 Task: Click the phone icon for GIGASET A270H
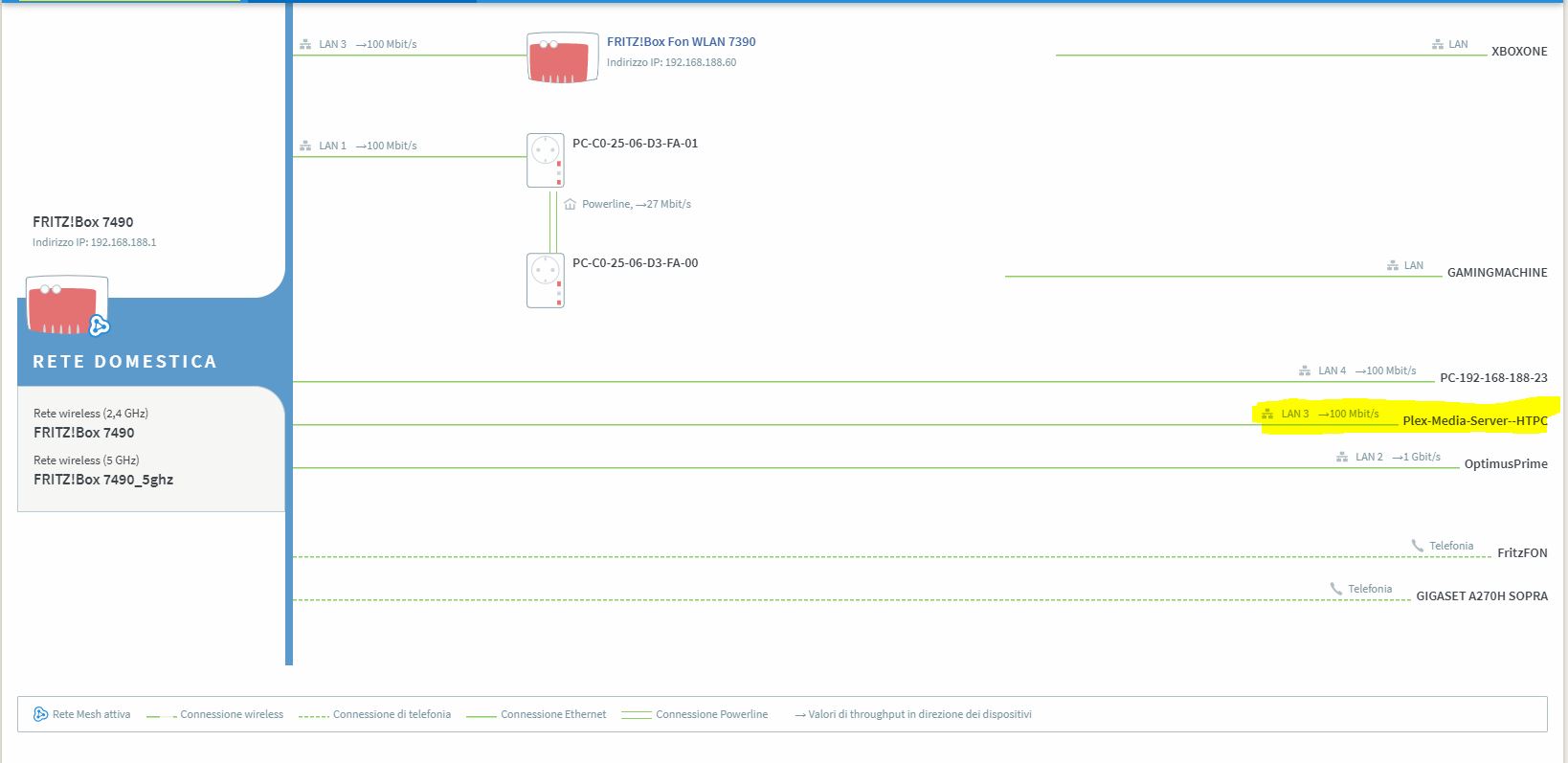(1336, 589)
